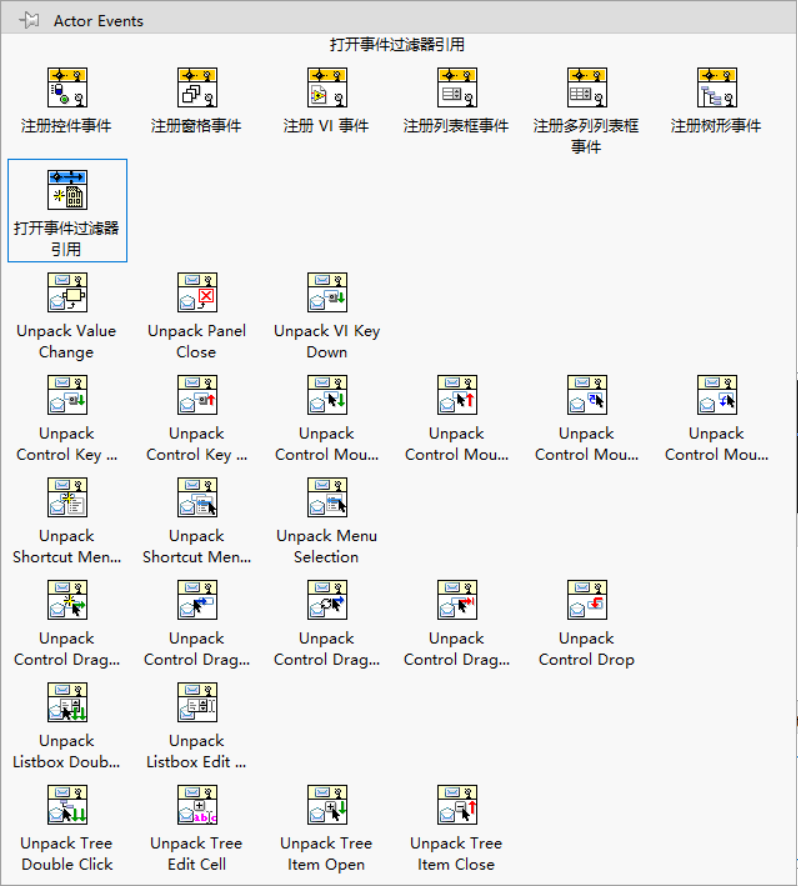
Task: Select the 注册控件事件 VI icon
Action: tap(67, 88)
